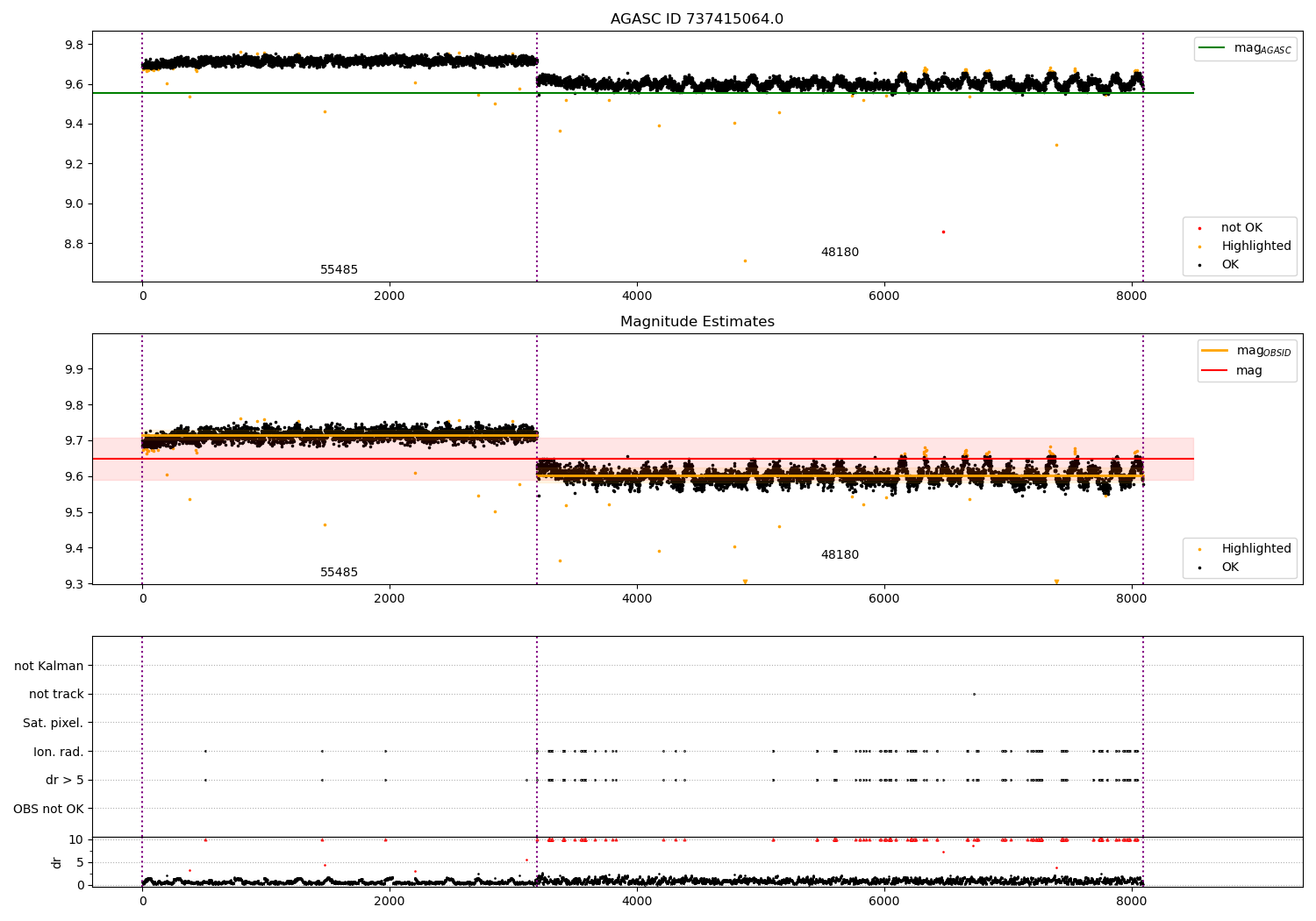Click x-axis tick '8000' under bottom plot

[x=1132, y=901]
